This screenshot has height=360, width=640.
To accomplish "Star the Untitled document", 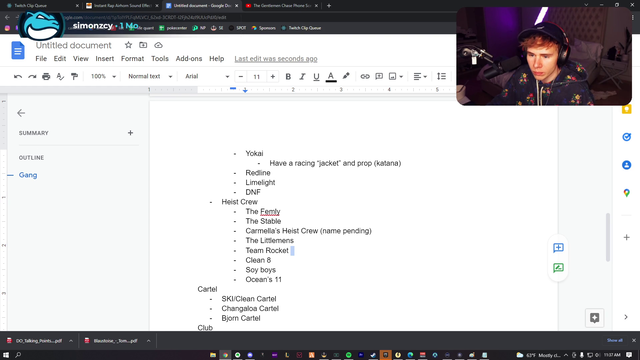I will (128, 45).
